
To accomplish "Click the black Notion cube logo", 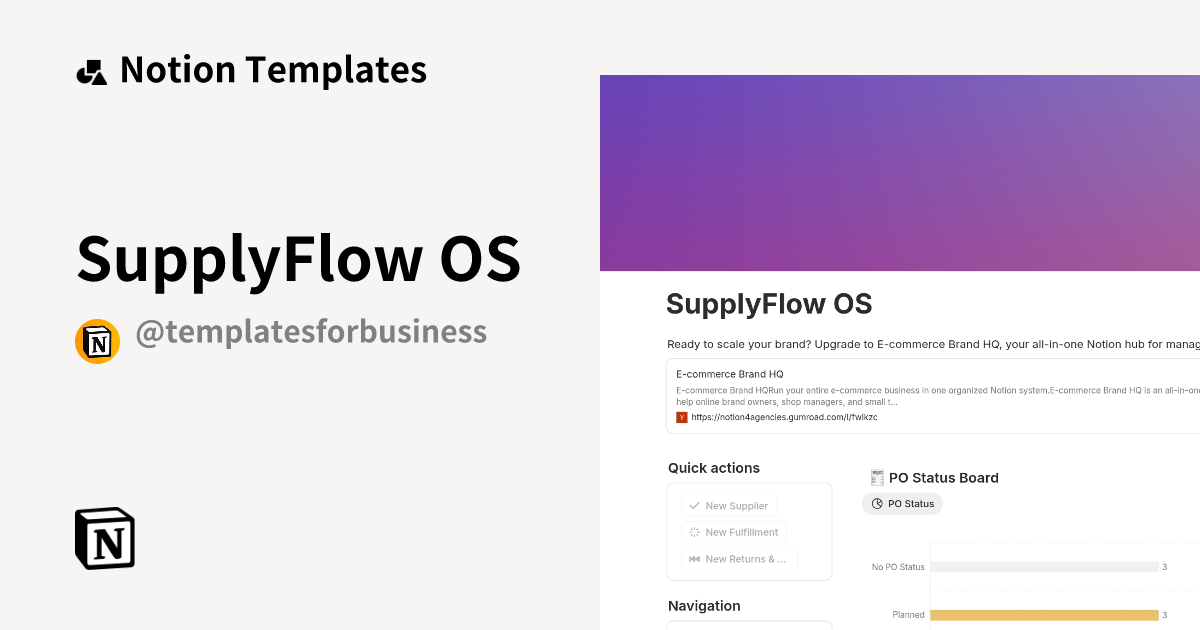I will click(x=104, y=538).
